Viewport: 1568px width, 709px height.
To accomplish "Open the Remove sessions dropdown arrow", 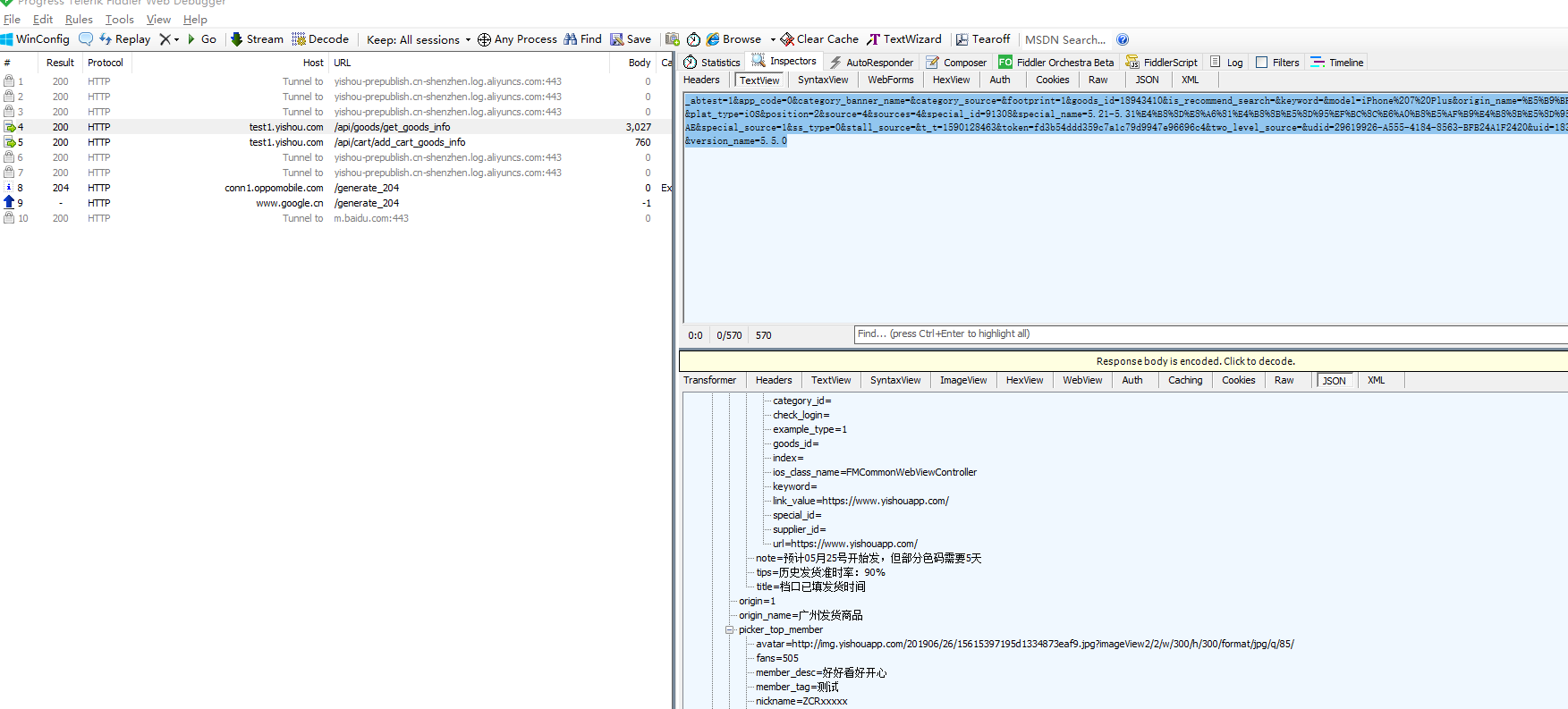I will point(176,39).
